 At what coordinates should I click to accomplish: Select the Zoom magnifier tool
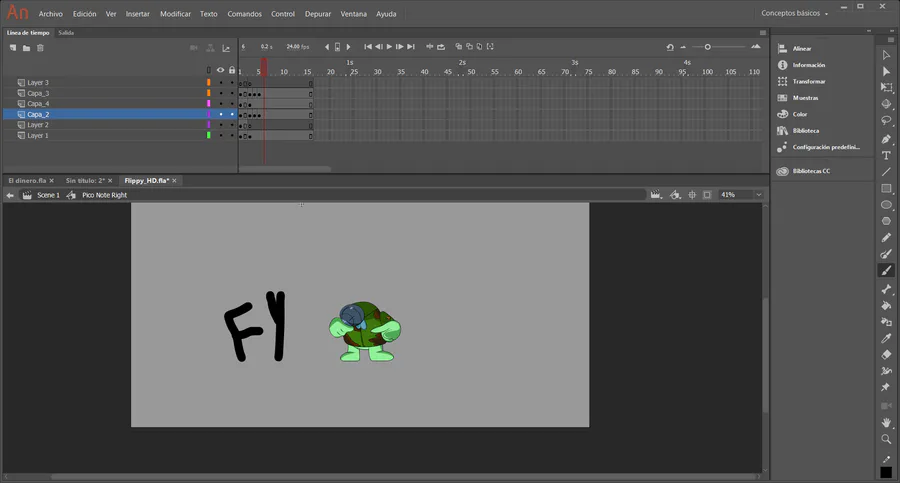coord(886,439)
